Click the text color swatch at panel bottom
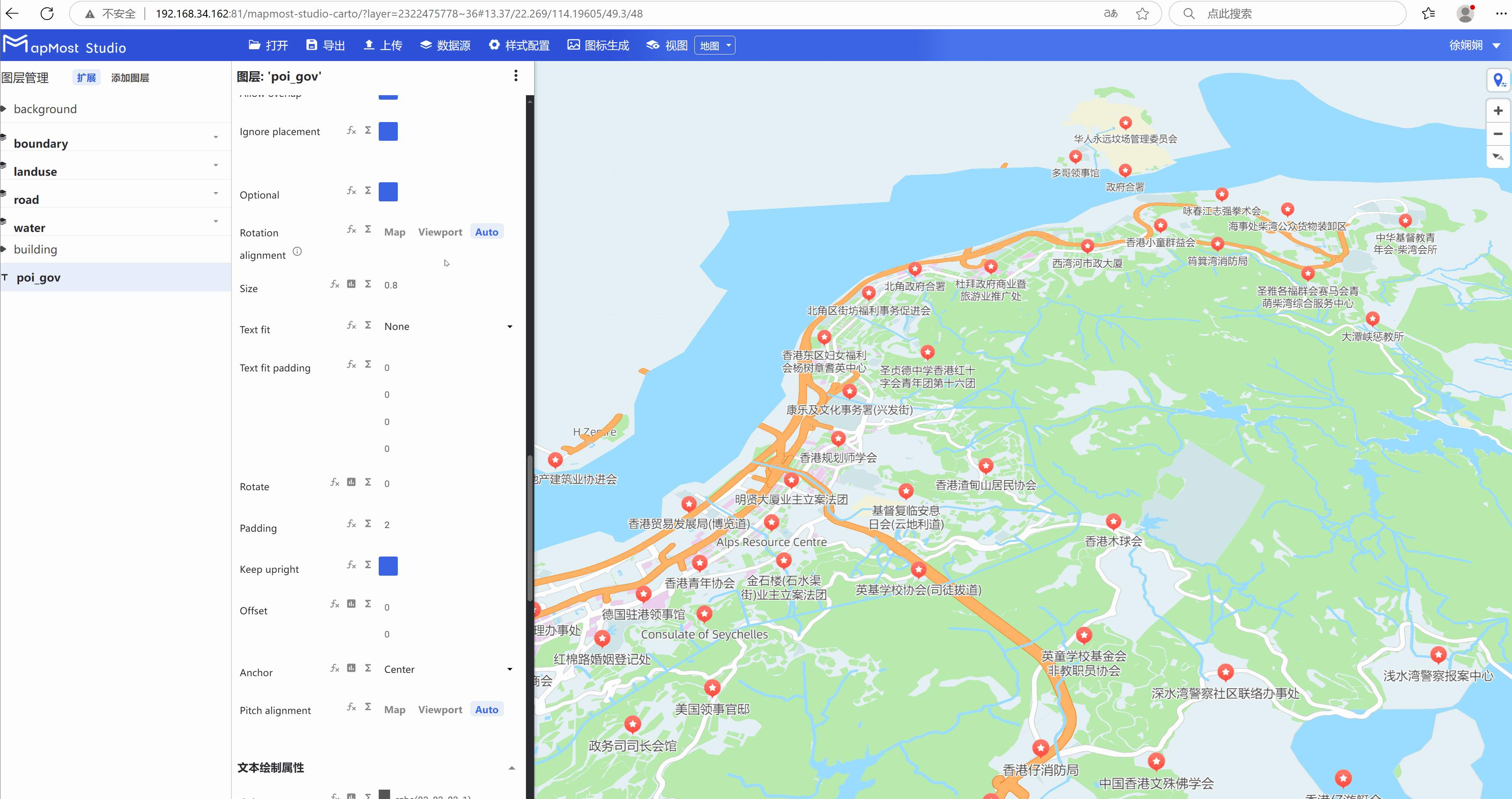Viewport: 1512px width, 799px height. (384, 794)
